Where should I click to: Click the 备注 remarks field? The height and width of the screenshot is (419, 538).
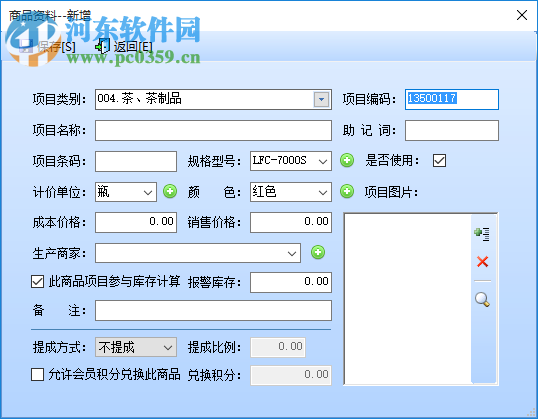(213, 311)
